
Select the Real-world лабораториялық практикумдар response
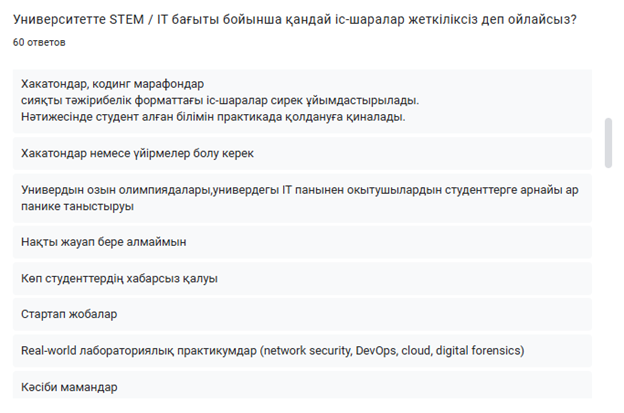click(272, 351)
